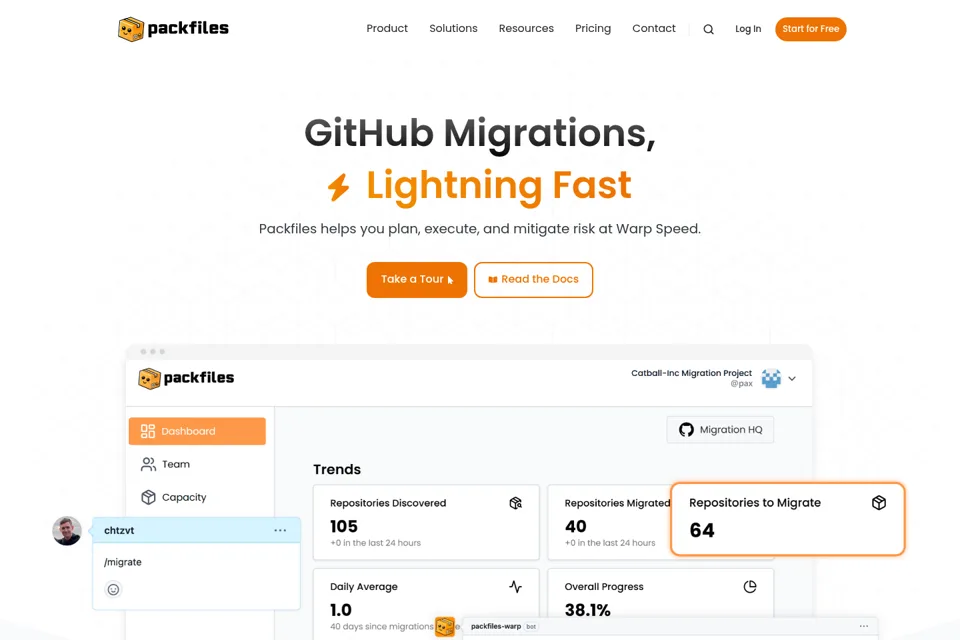The width and height of the screenshot is (960, 640).
Task: Open the chtzvt comment options ellipsis
Action: 280,530
